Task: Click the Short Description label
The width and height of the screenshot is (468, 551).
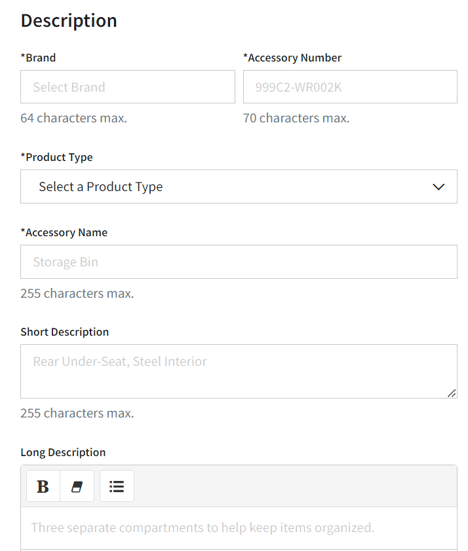Action: pos(65,332)
